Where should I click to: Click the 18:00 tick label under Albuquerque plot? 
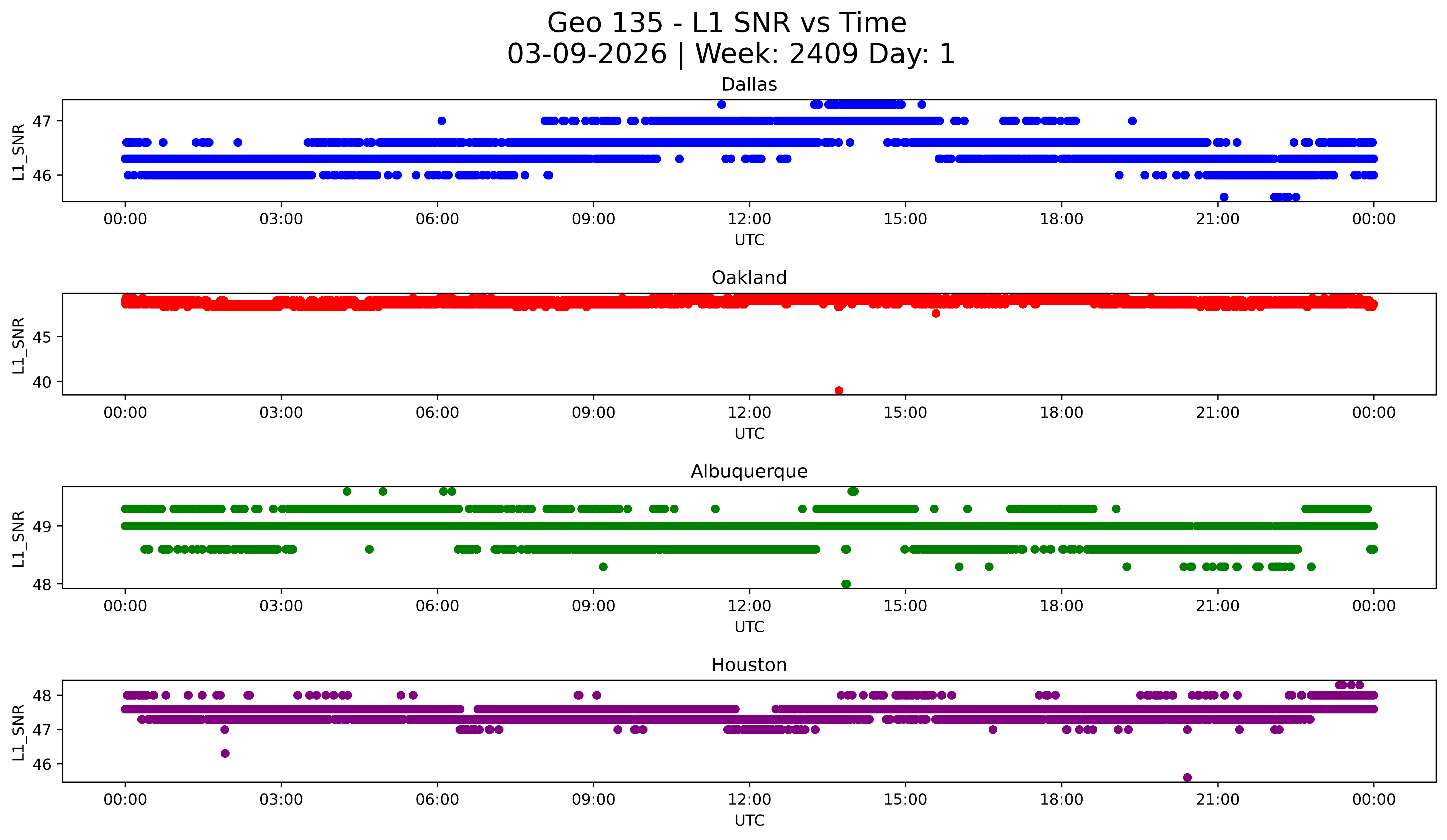click(1061, 606)
